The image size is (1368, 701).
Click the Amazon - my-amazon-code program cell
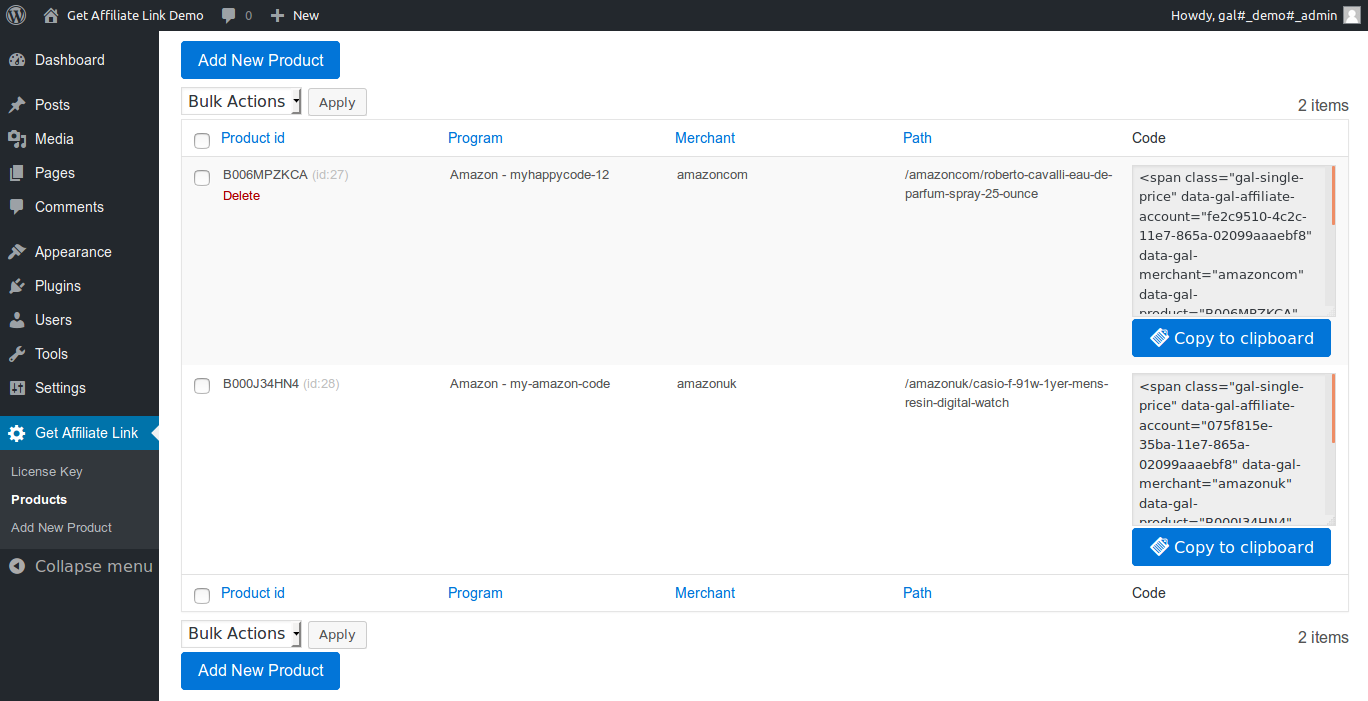click(530, 384)
